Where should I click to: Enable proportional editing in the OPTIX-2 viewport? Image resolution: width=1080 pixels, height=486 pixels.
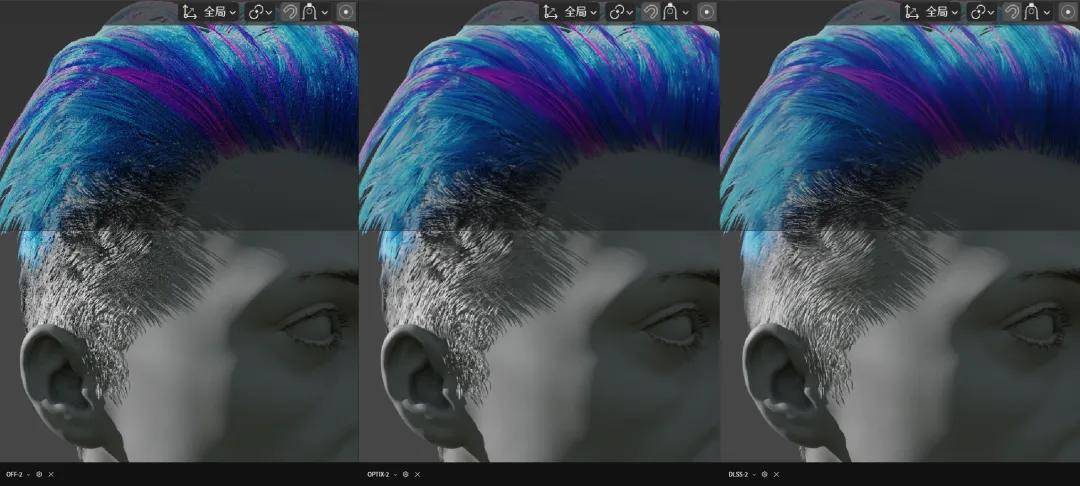tap(707, 12)
